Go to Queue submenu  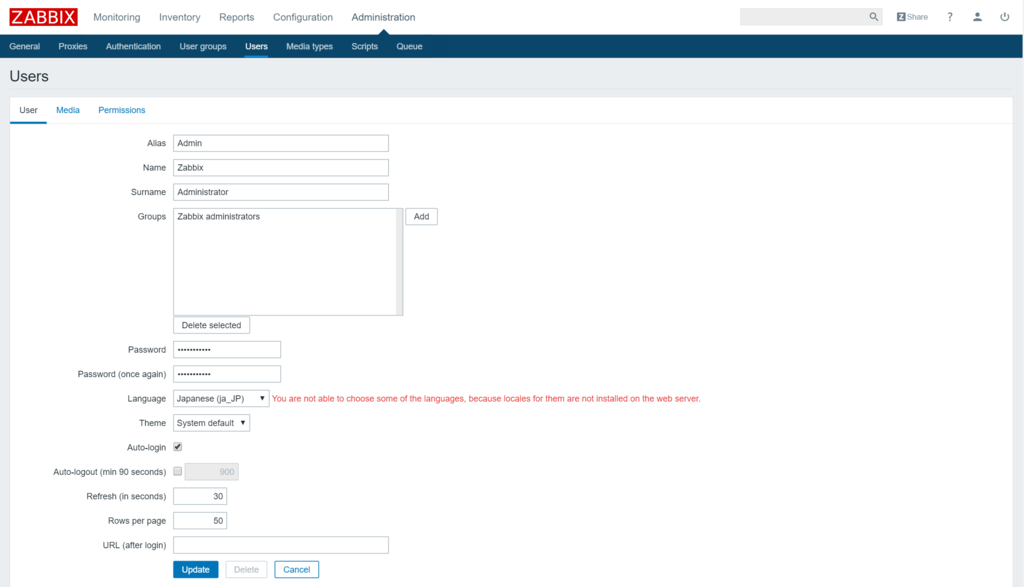point(409,46)
